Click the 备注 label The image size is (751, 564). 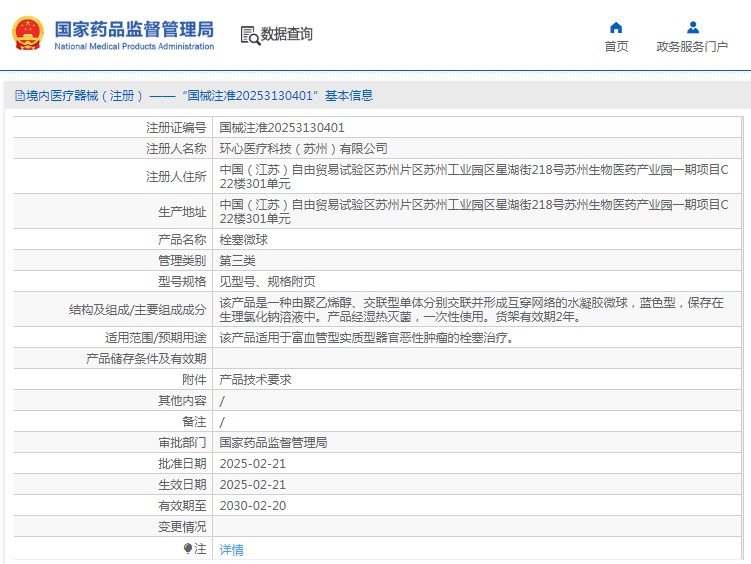(194, 422)
